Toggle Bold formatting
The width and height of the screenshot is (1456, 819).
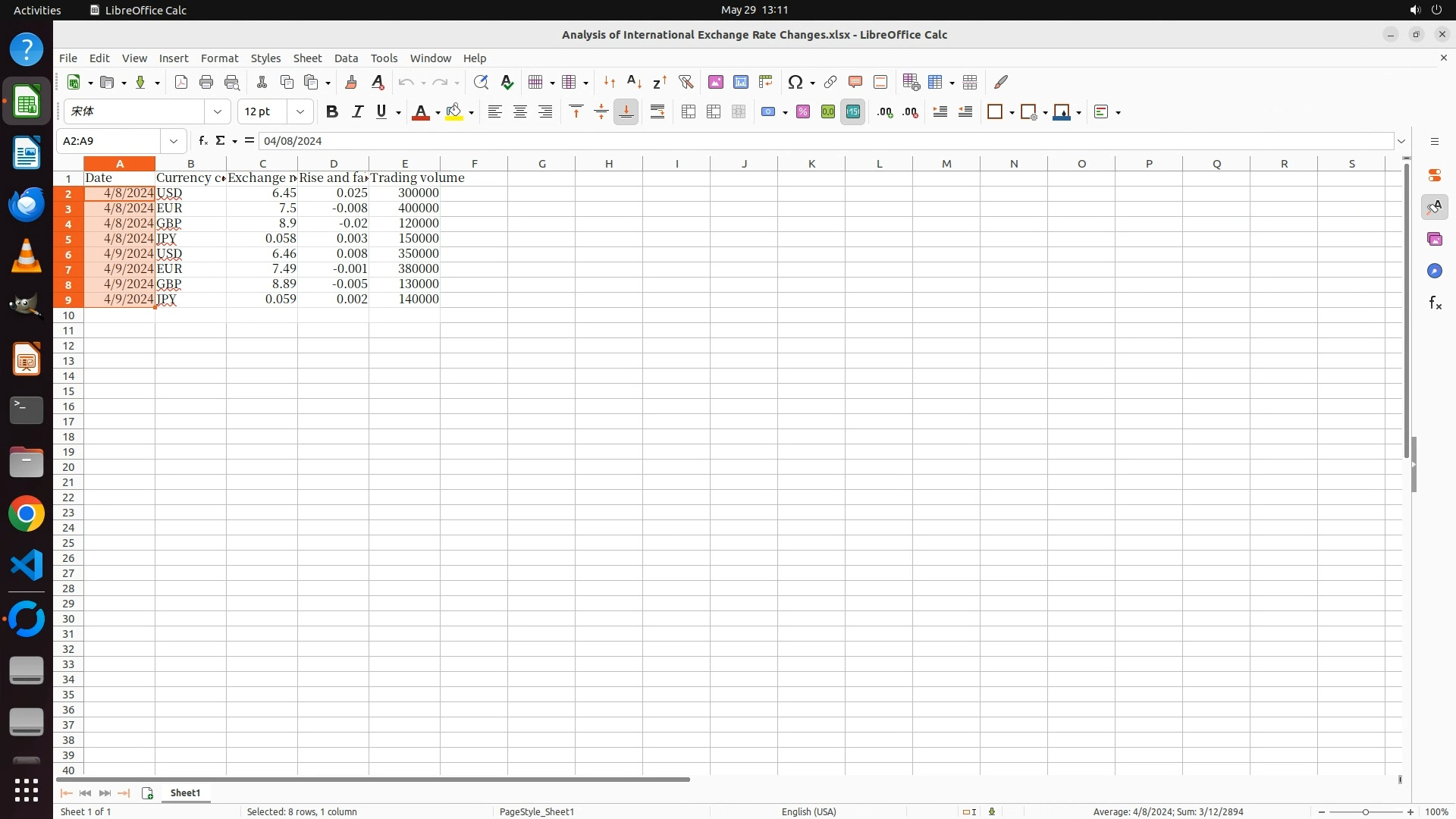(x=331, y=112)
